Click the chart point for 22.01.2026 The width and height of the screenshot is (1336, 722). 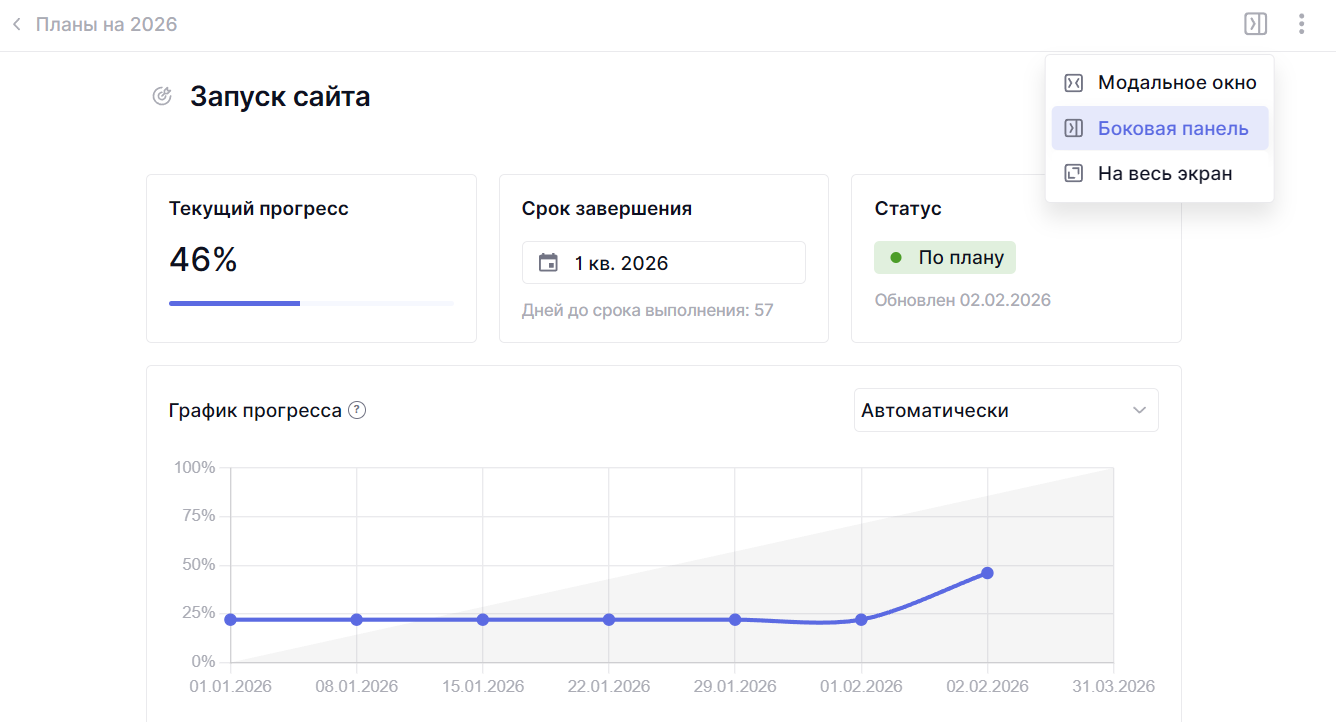coord(609,620)
